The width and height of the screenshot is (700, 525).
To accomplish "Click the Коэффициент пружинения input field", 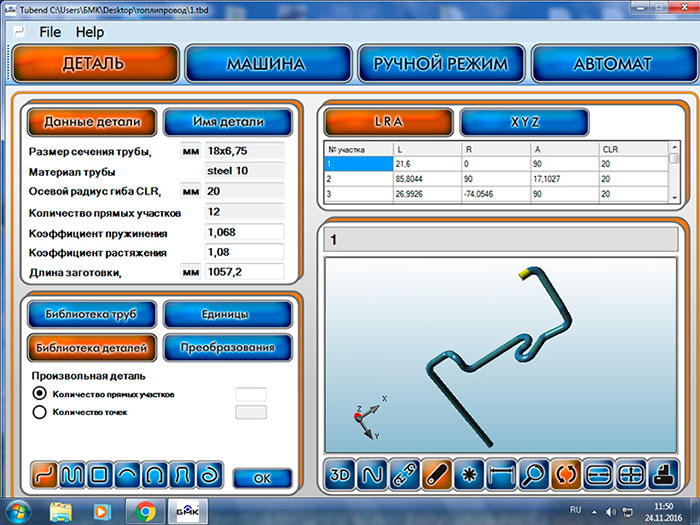I will 243,232.
